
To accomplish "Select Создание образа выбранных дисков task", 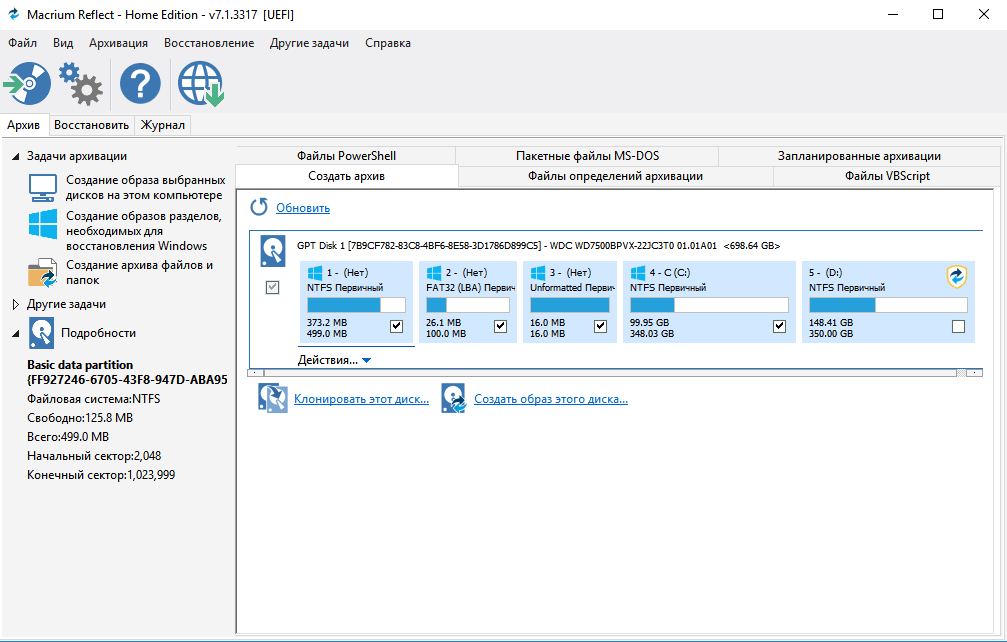I will [145, 187].
